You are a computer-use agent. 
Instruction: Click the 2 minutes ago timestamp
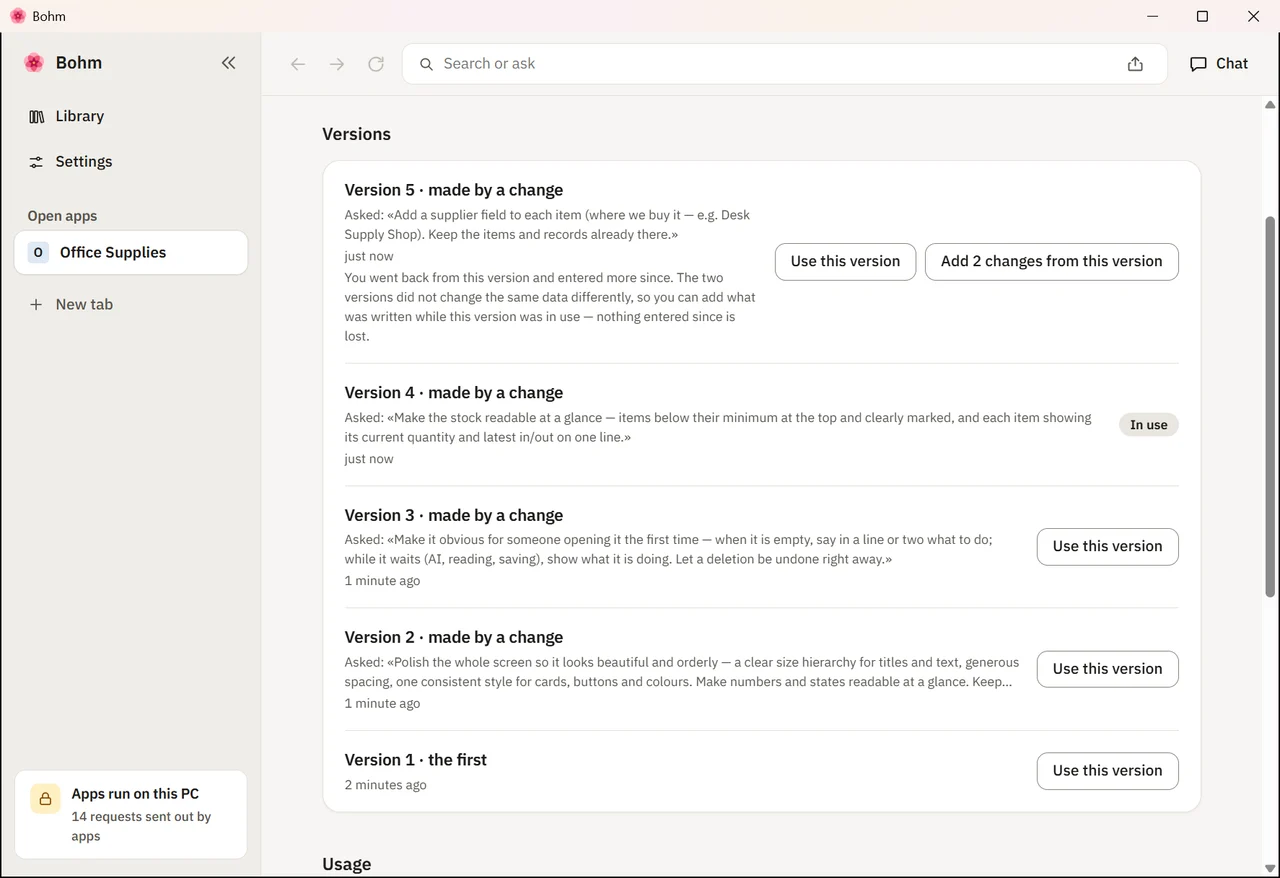point(386,785)
